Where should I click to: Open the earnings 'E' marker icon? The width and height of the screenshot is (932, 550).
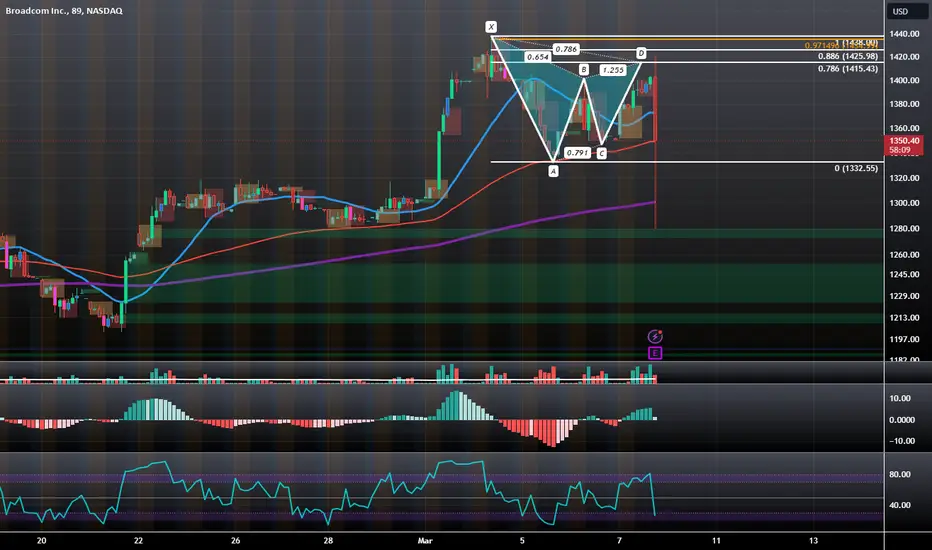coord(654,353)
